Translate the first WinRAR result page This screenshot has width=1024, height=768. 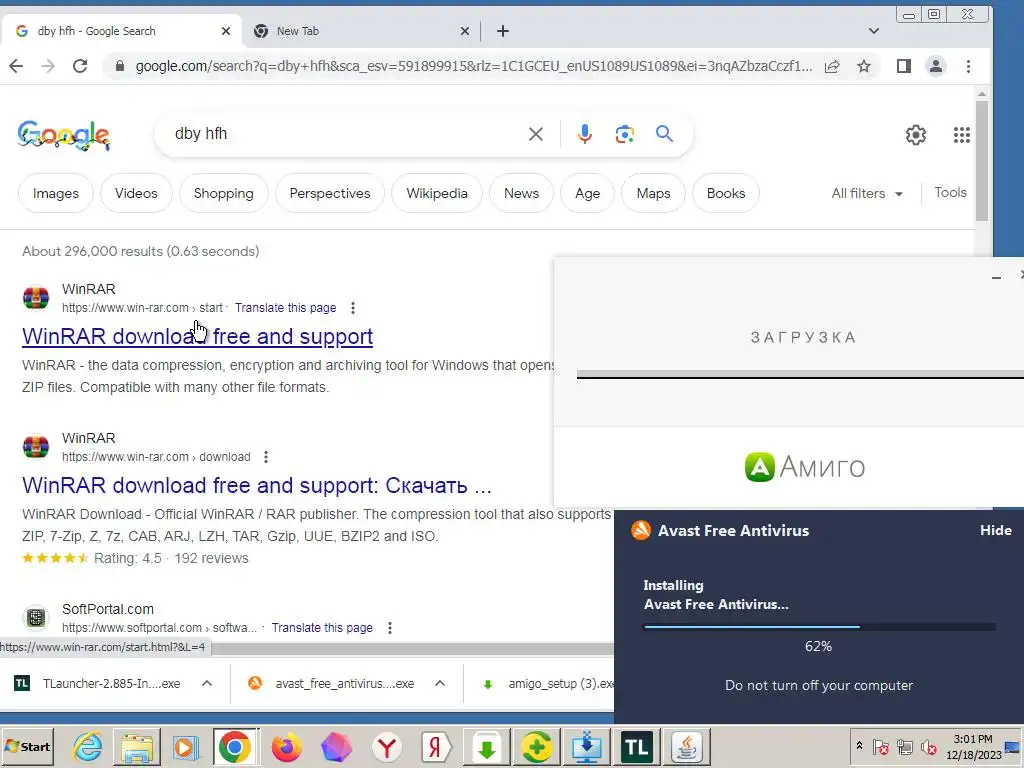285,308
